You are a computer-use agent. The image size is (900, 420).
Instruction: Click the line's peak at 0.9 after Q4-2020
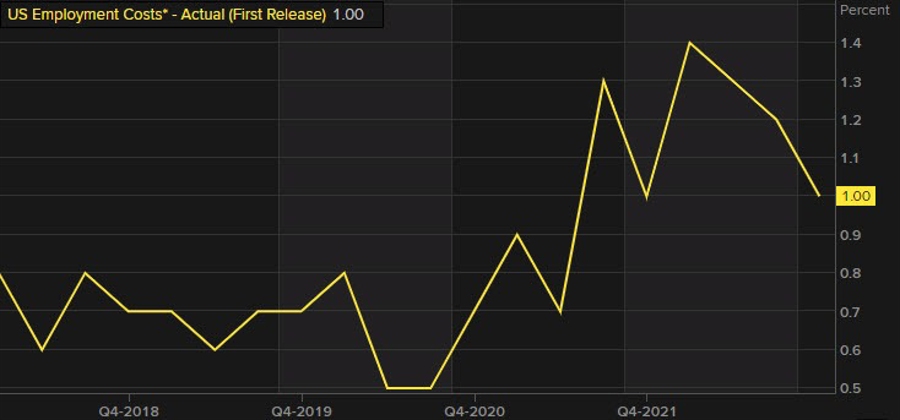(517, 234)
